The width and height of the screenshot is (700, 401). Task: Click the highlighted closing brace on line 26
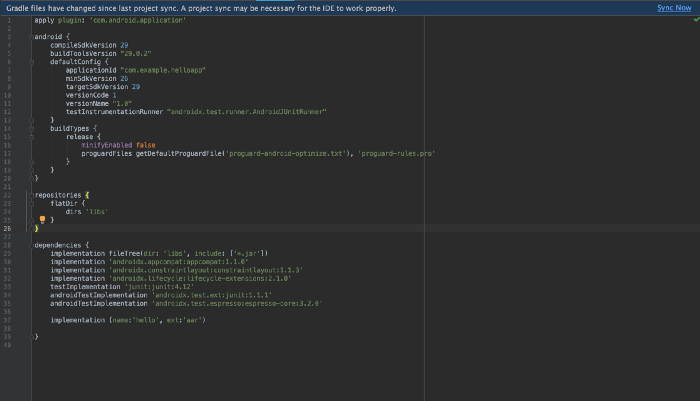pyautogui.click(x=37, y=229)
